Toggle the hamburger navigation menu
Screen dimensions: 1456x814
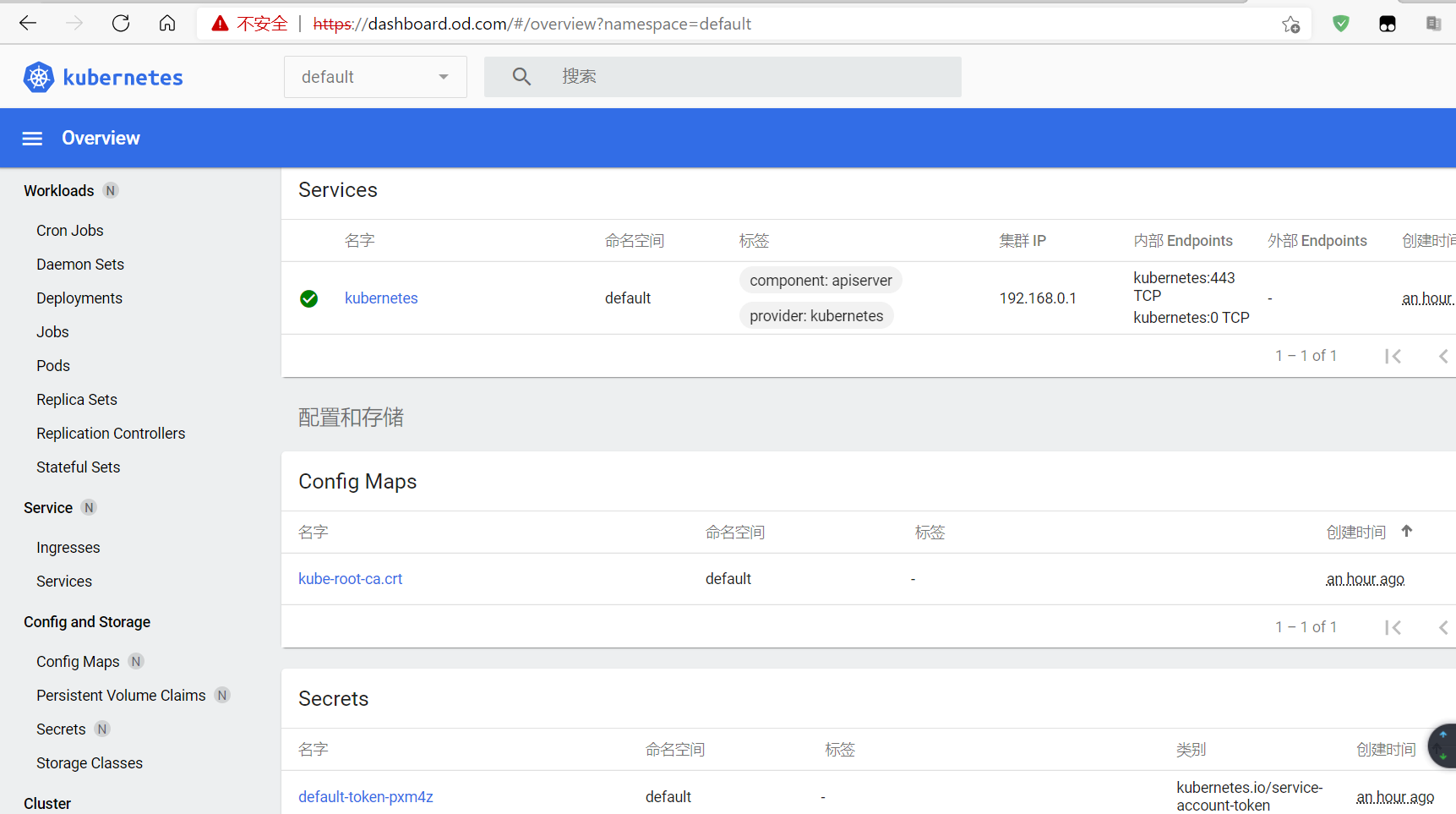pyautogui.click(x=32, y=139)
